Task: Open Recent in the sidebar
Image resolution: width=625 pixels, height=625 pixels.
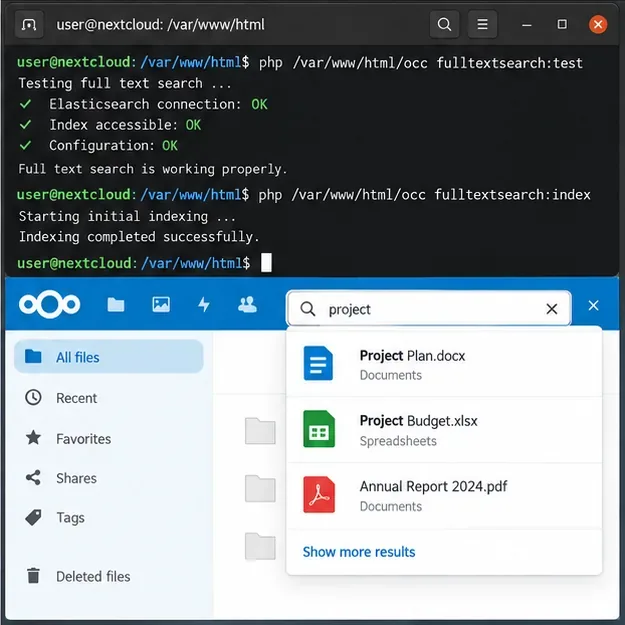Action: pos(109,398)
